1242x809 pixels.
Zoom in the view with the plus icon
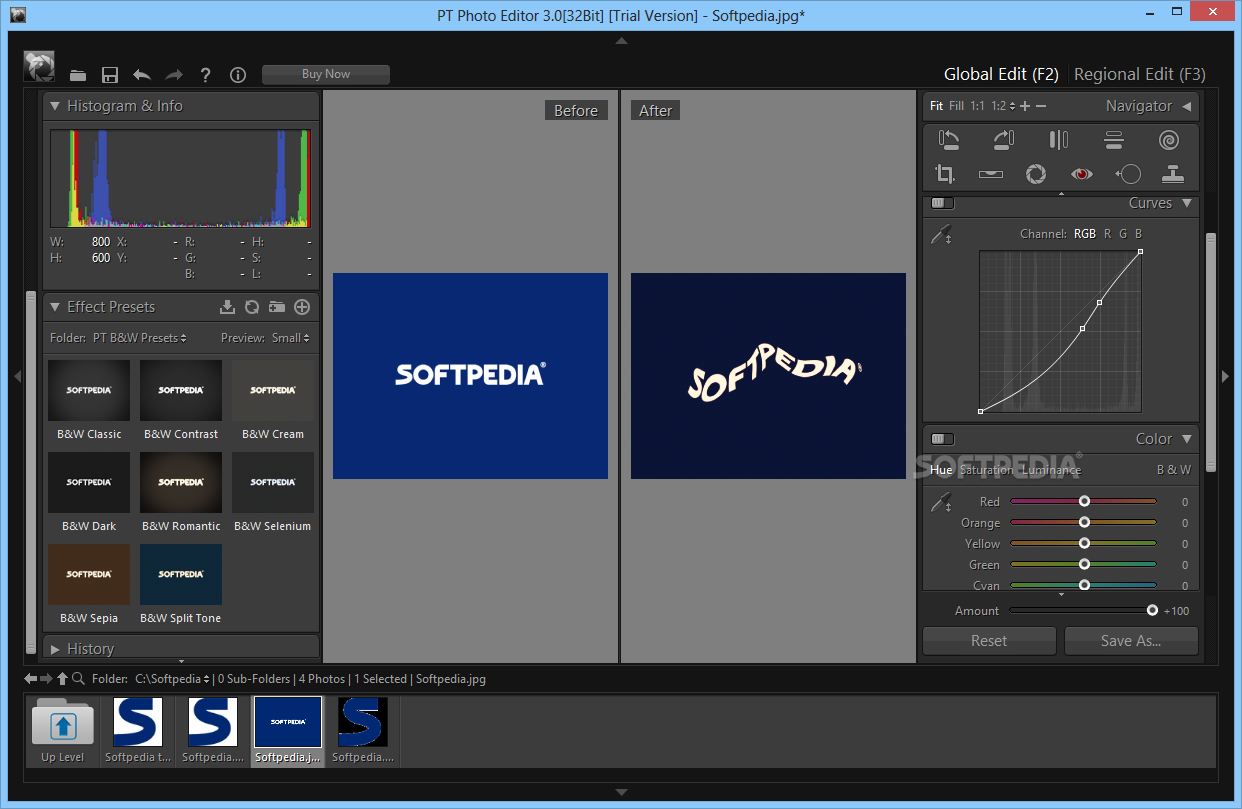pos(1025,106)
